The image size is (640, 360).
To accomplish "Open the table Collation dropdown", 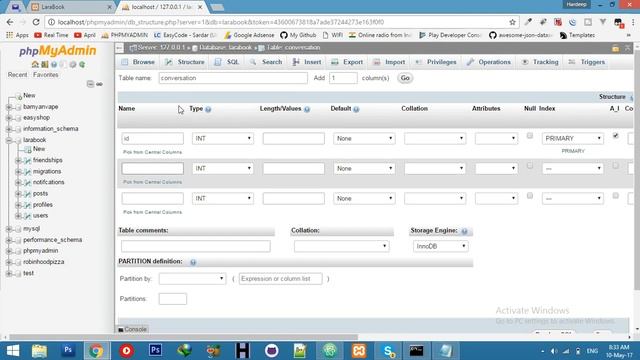I will 342,247.
